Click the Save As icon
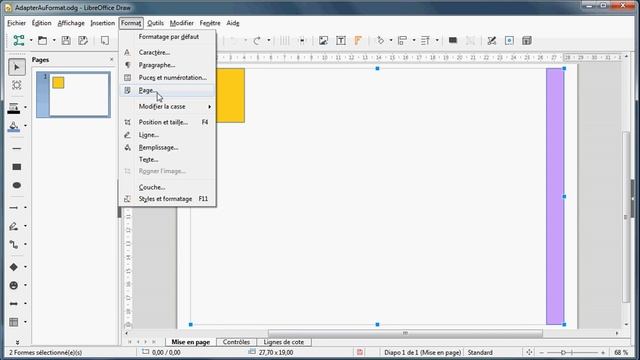The image size is (640, 360). pyautogui.click(x=83, y=40)
